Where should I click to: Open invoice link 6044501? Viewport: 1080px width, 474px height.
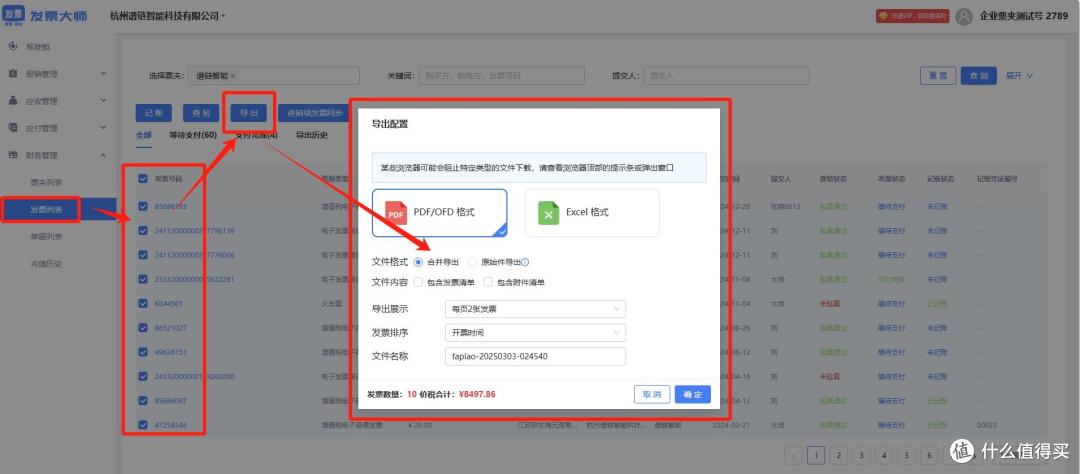pos(168,304)
